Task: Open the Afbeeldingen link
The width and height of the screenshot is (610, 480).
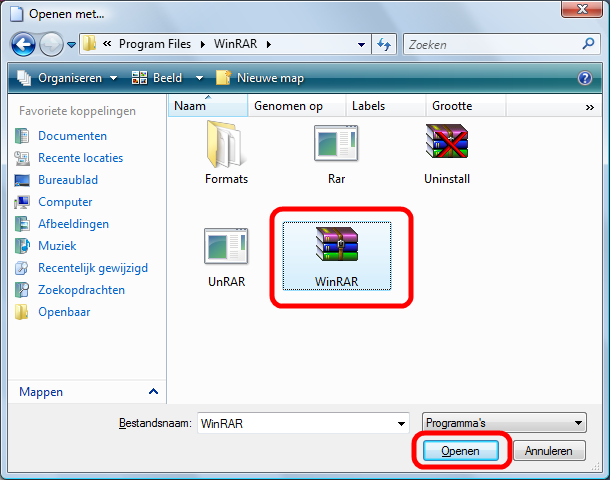Action: pyautogui.click(x=74, y=224)
